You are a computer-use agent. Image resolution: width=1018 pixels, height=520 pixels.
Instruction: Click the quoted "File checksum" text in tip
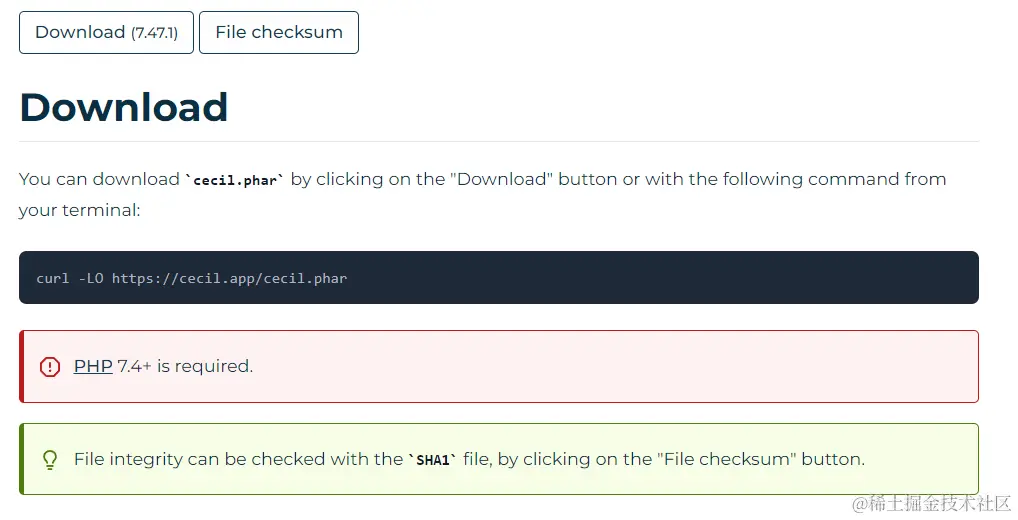click(x=726, y=459)
